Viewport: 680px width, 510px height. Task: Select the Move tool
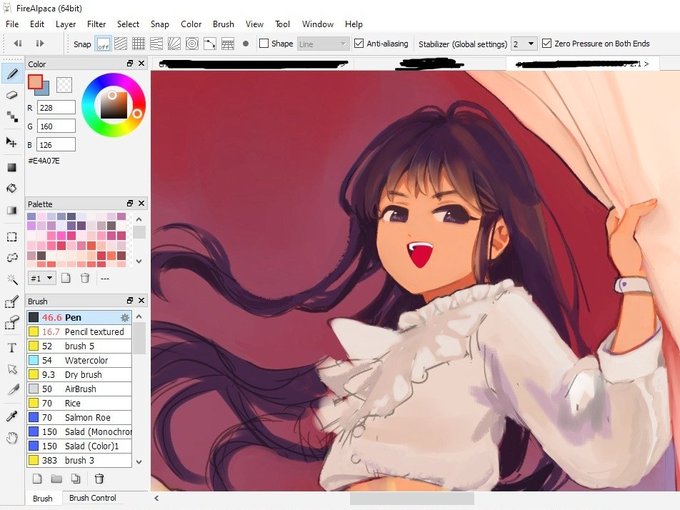tap(12, 142)
